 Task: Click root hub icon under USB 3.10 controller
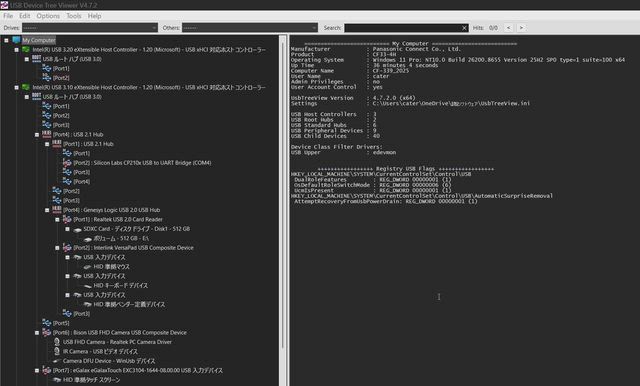coord(36,97)
